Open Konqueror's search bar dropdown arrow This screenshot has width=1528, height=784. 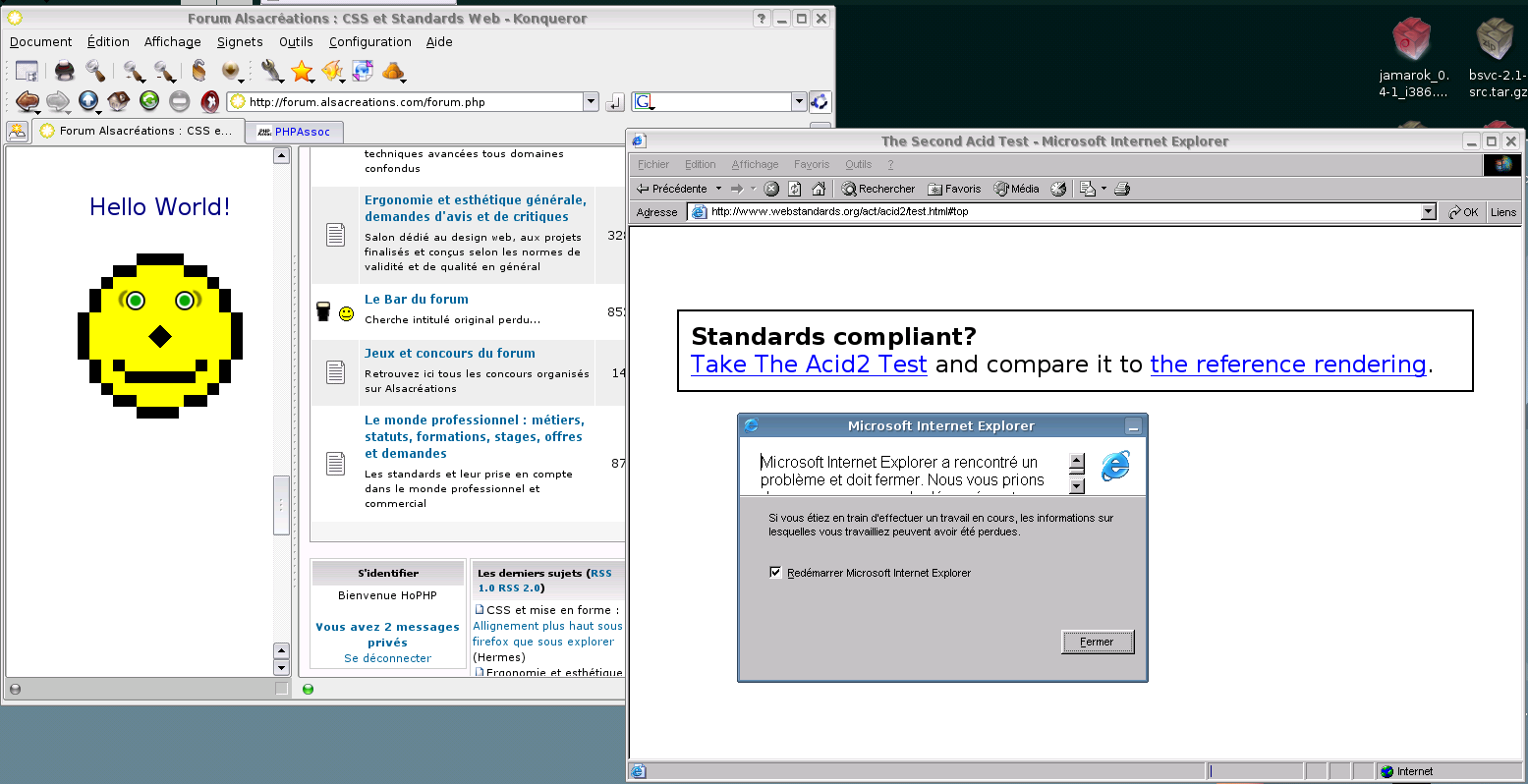799,101
